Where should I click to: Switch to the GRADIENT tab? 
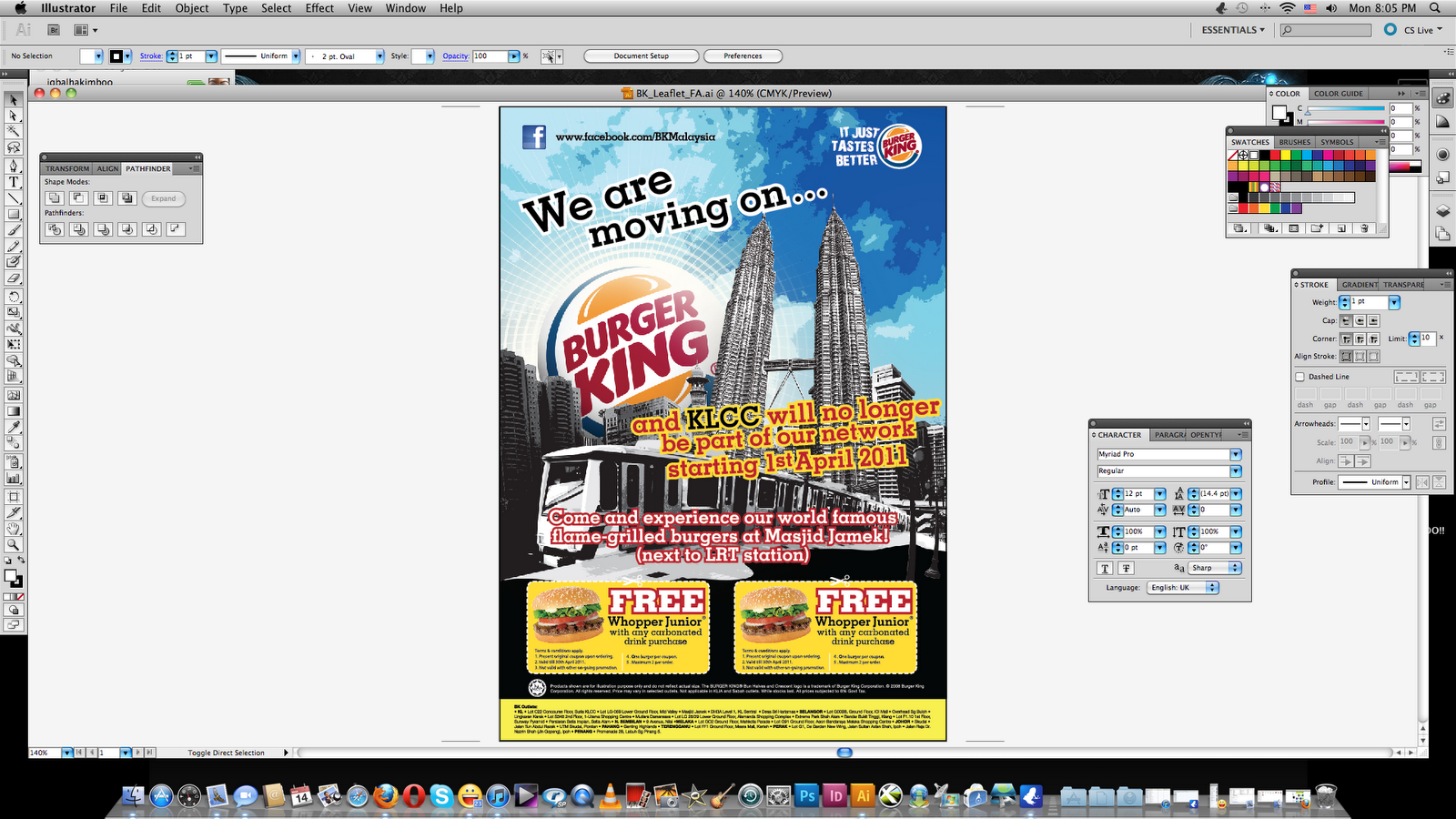[x=1360, y=285]
